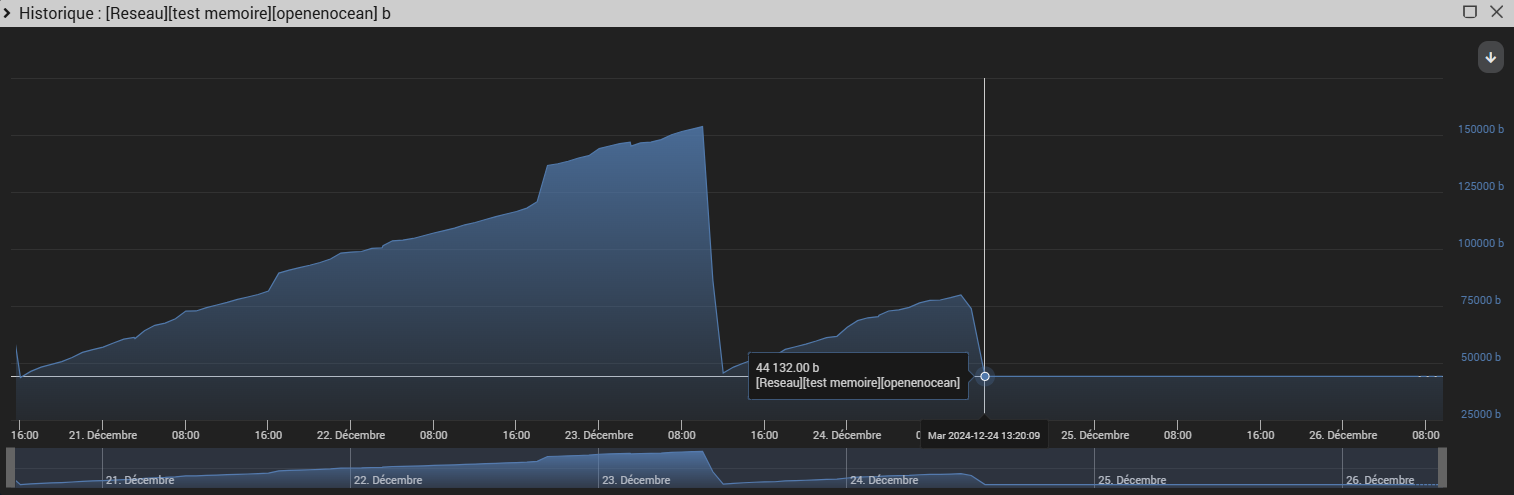Click the chart peak on 23 December morning
The width and height of the screenshot is (1514, 495).
click(702, 127)
